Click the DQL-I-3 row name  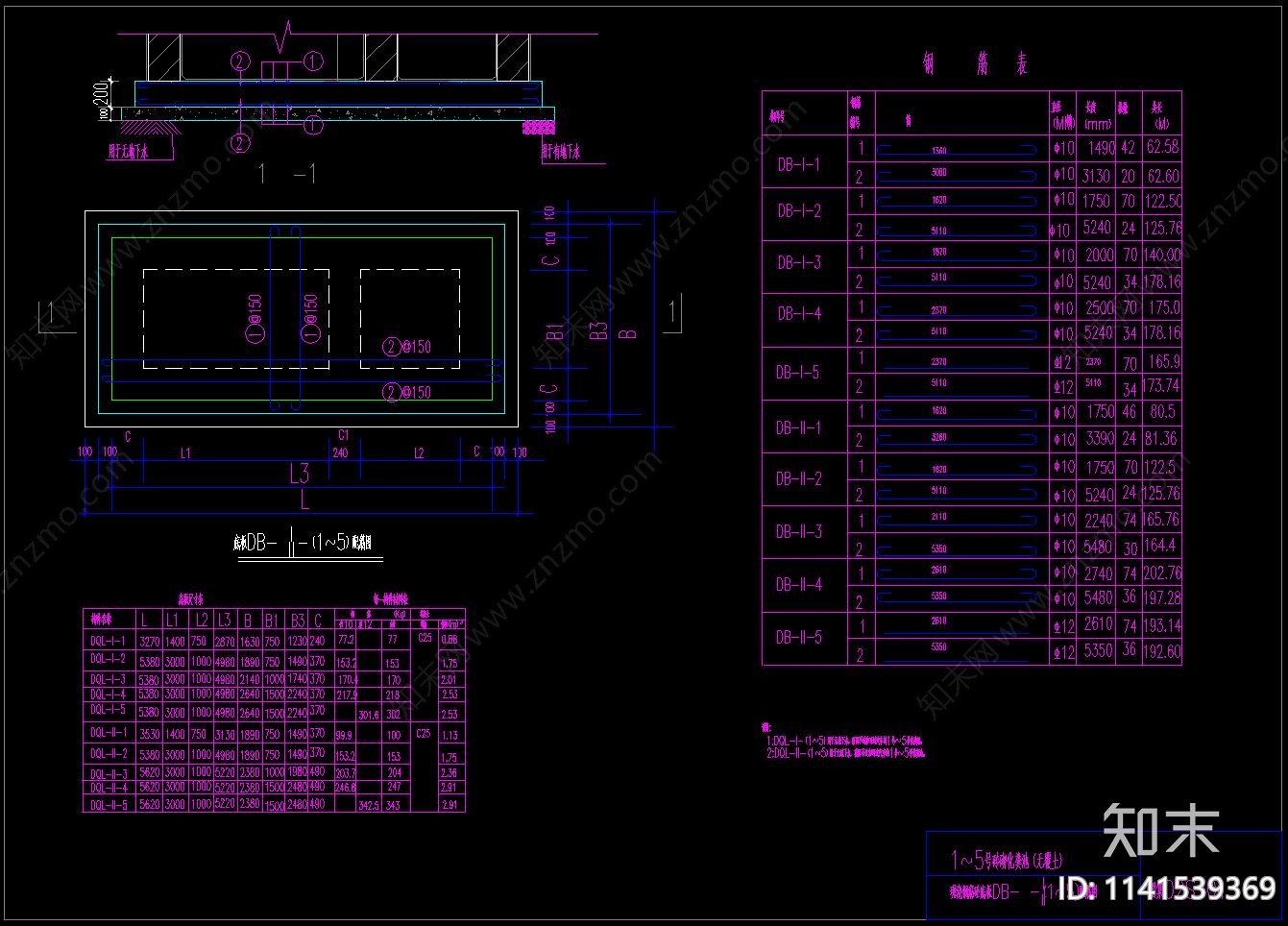[109, 679]
